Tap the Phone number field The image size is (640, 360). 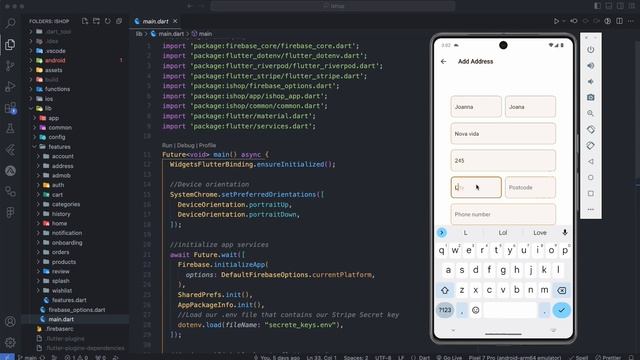(x=503, y=214)
